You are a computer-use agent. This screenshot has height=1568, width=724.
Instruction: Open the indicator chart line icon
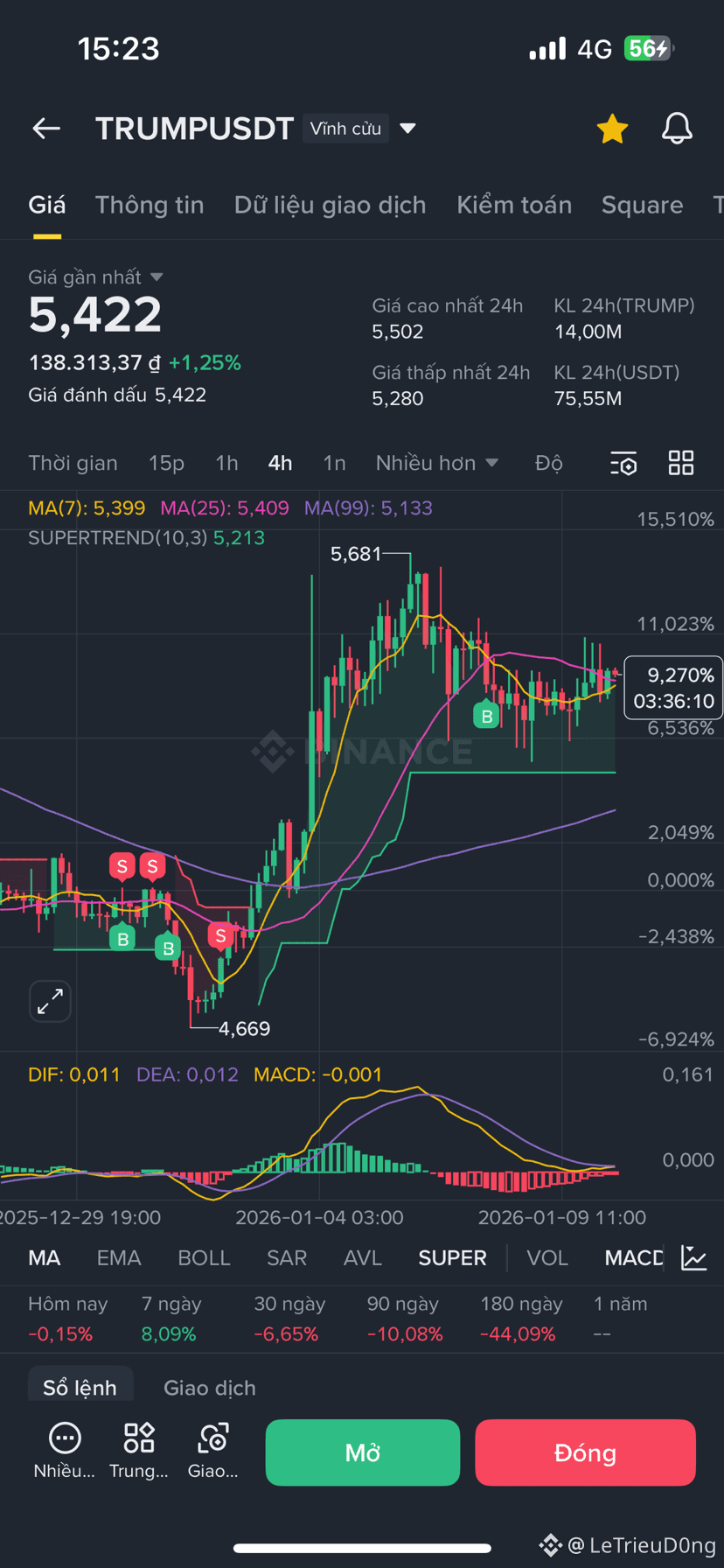[694, 1258]
